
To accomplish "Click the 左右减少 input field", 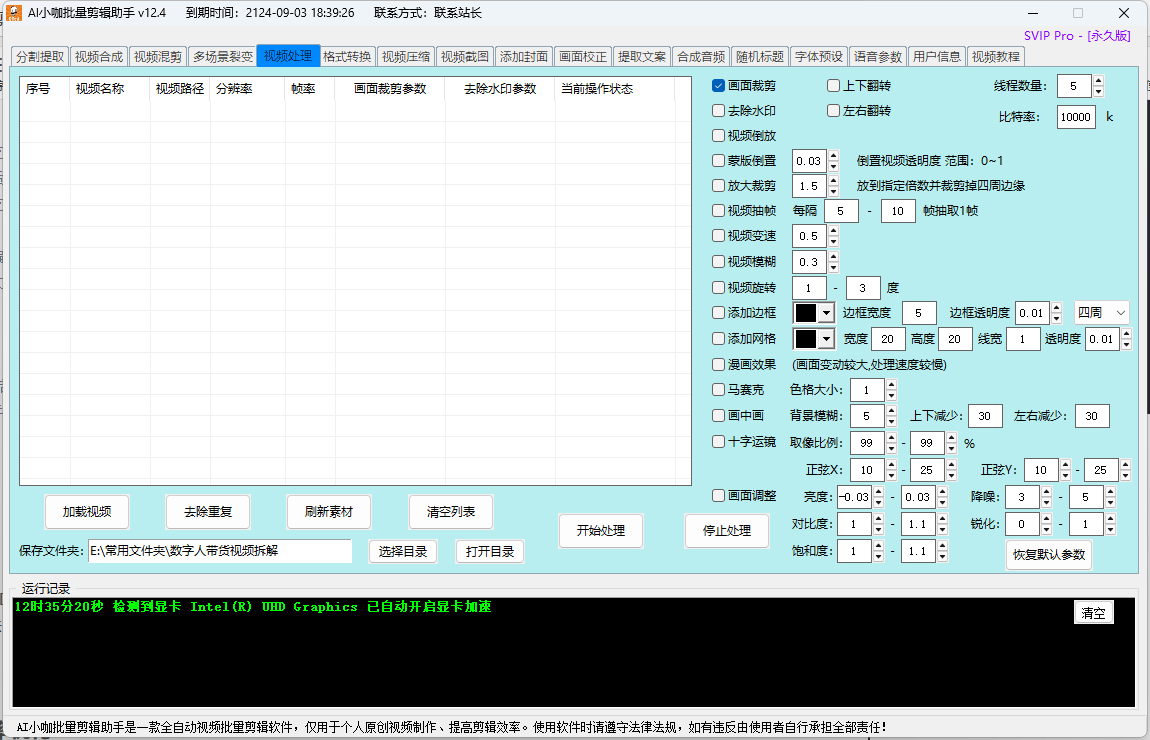I will click(1092, 416).
